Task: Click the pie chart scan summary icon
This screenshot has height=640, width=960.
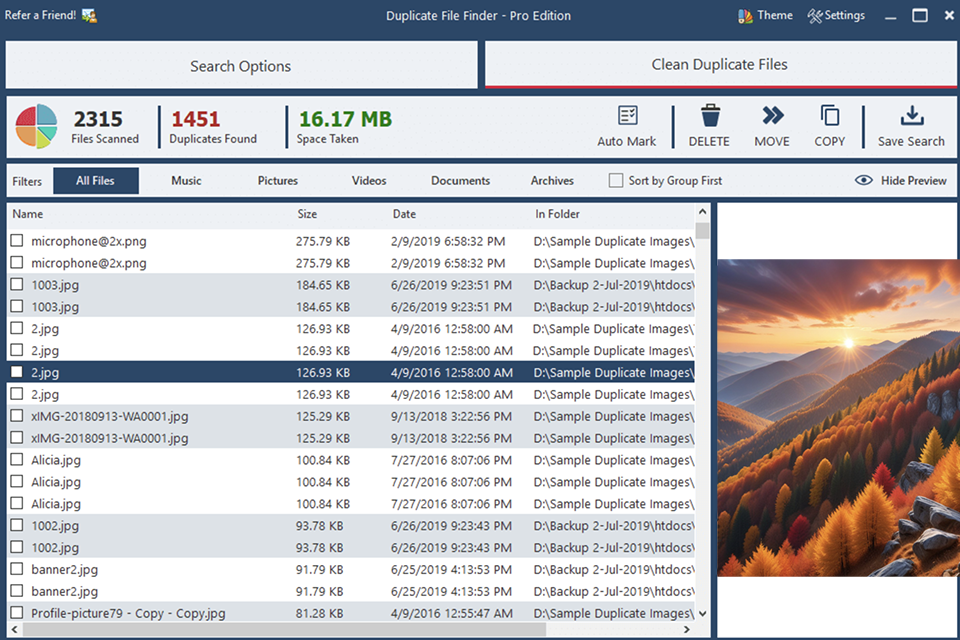Action: pyautogui.click(x=36, y=127)
